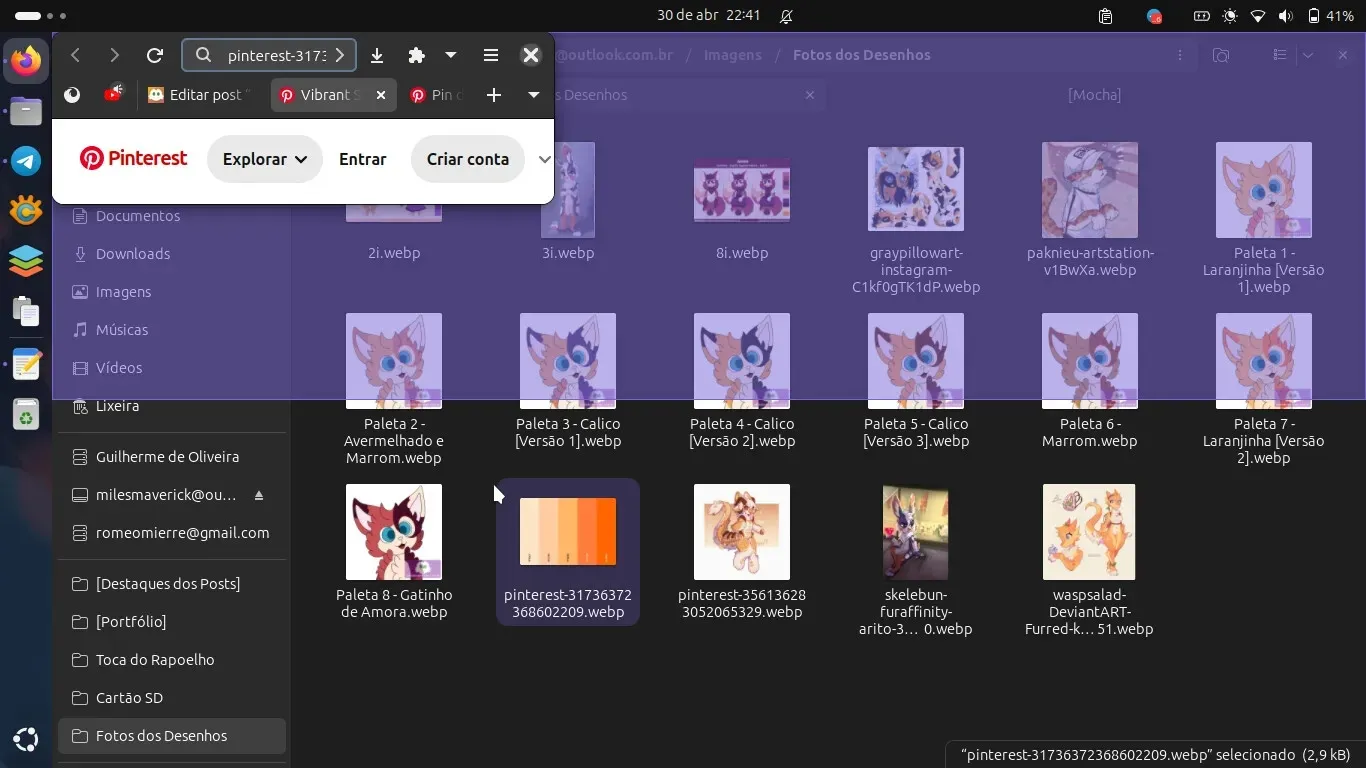Viewport: 1366px width, 768px height.
Task: Open the browser hamburger menu
Action: [x=491, y=56]
